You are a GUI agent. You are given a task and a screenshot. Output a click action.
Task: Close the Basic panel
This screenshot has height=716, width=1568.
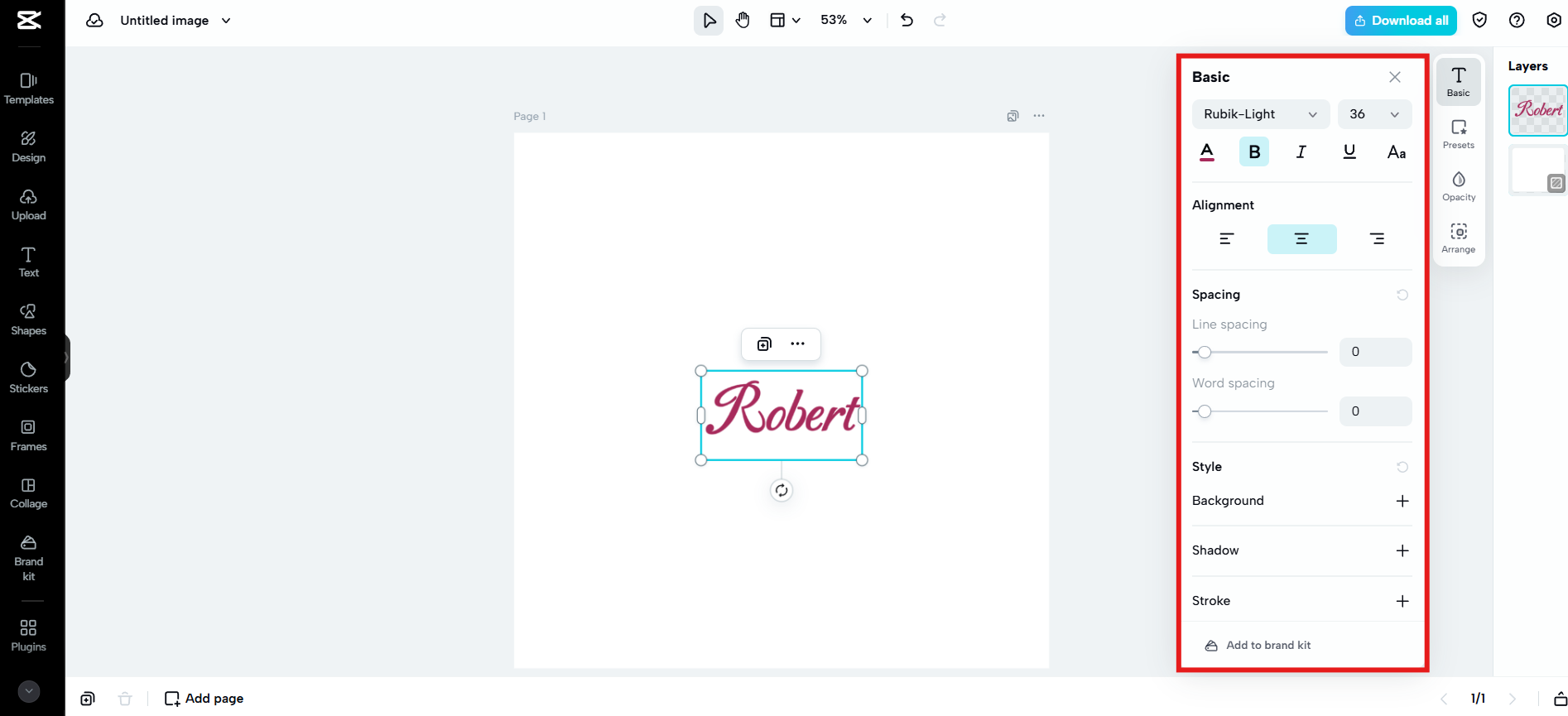tap(1395, 77)
